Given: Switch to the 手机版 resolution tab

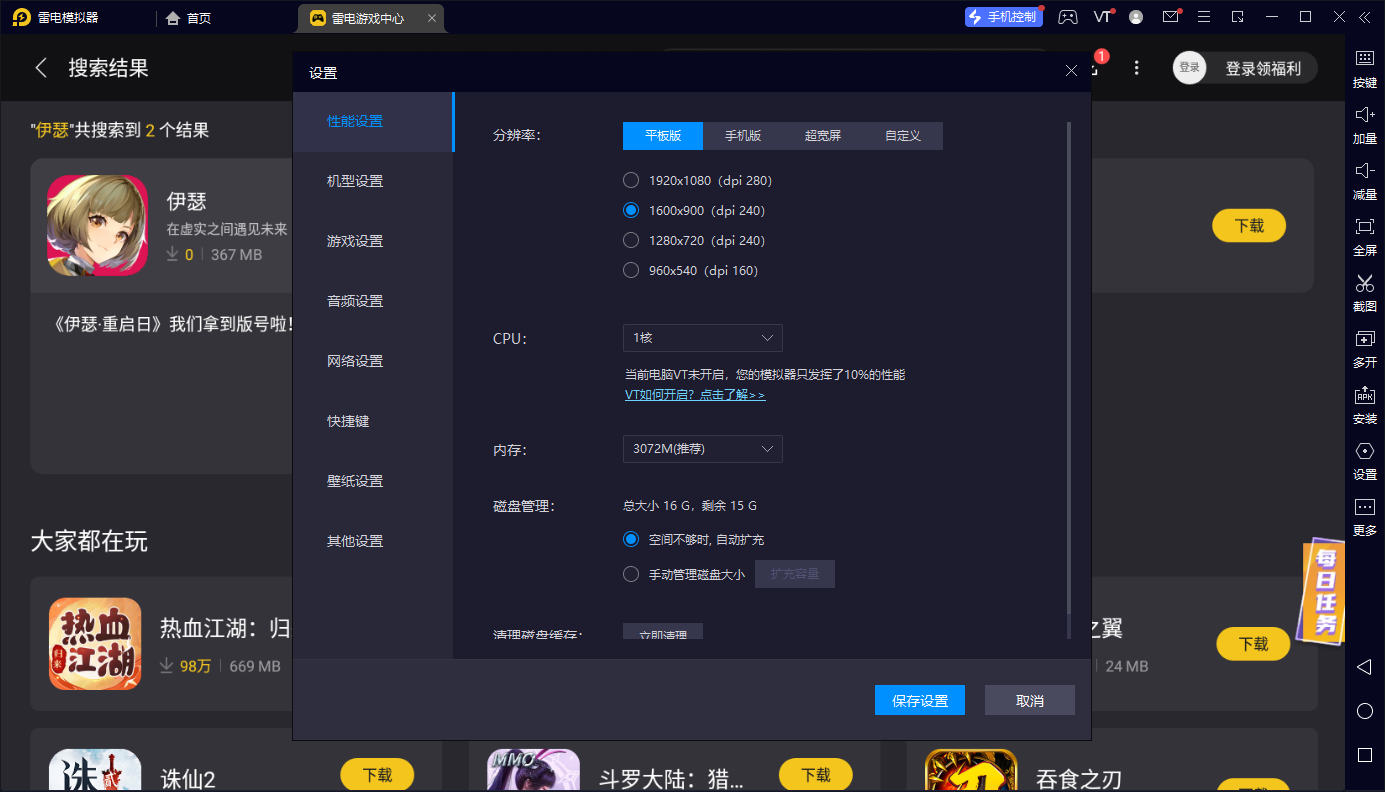Looking at the screenshot, I should click(743, 135).
